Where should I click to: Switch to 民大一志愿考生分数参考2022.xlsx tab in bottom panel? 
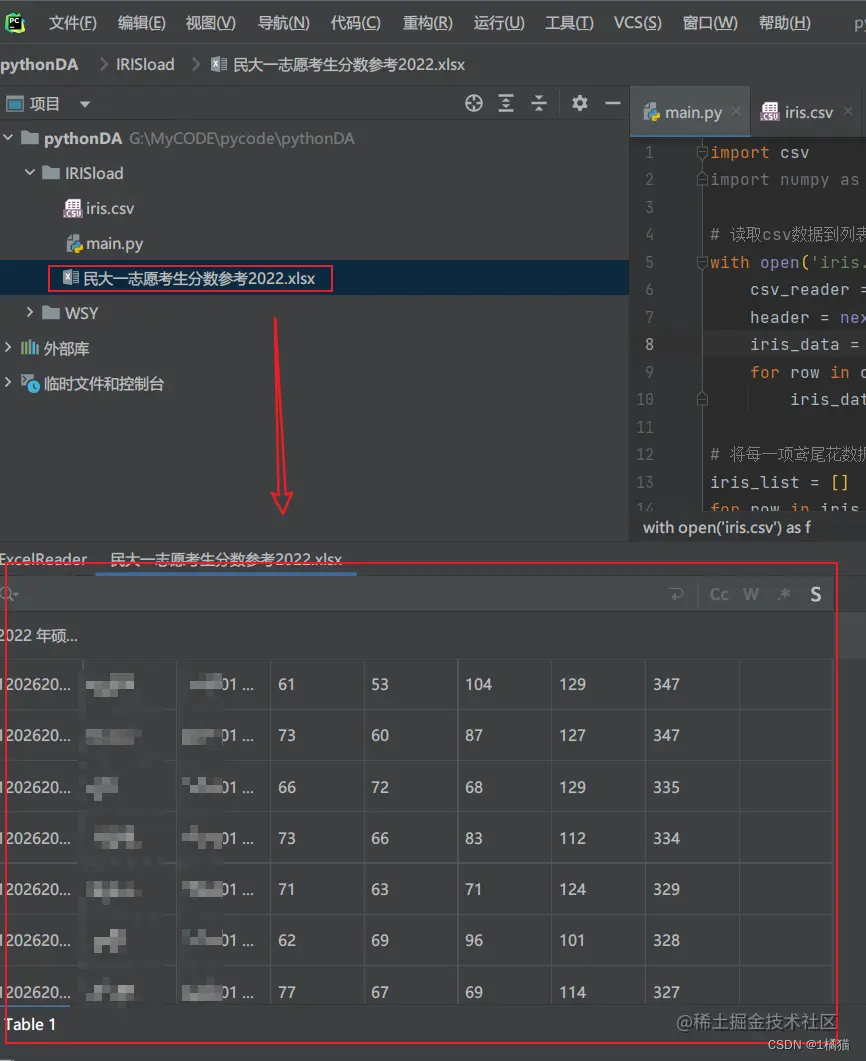point(226,559)
